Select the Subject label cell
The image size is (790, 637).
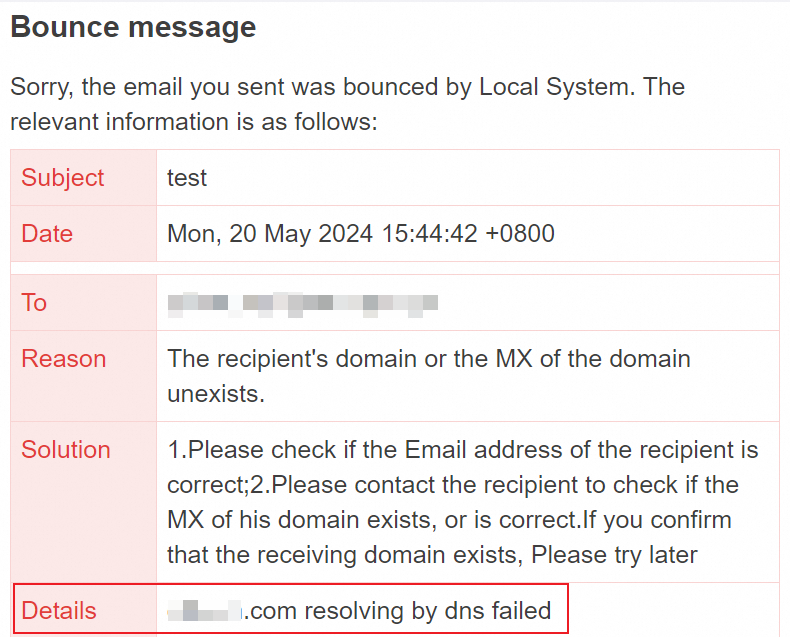(x=84, y=177)
